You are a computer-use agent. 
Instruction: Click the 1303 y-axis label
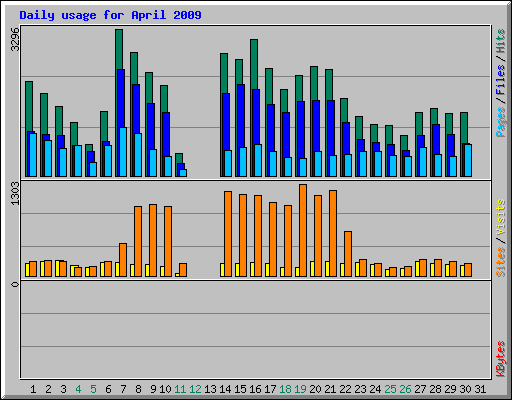pyautogui.click(x=15, y=193)
